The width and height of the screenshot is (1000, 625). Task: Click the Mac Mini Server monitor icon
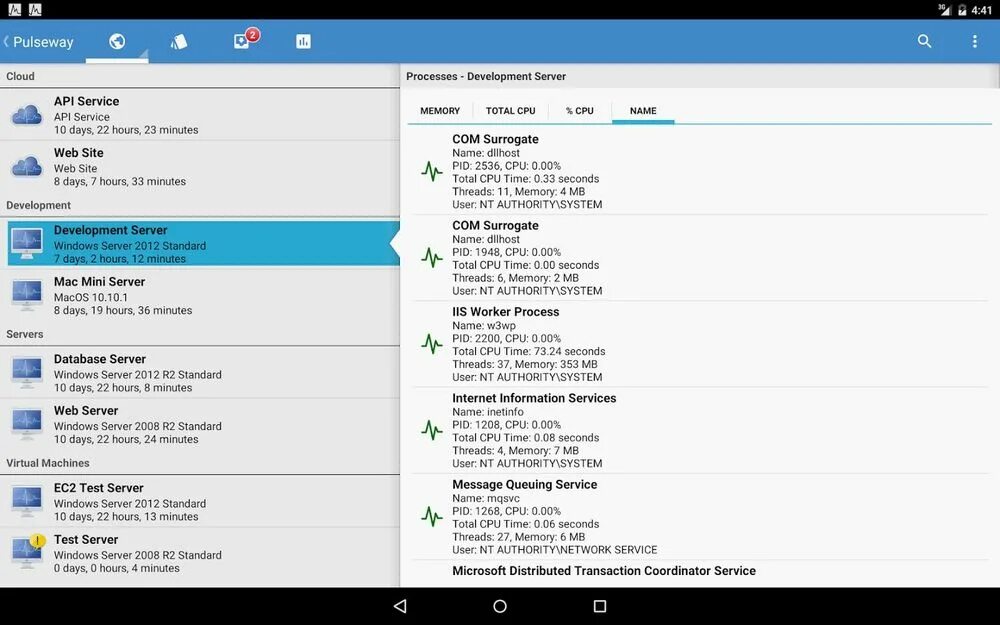(x=27, y=295)
